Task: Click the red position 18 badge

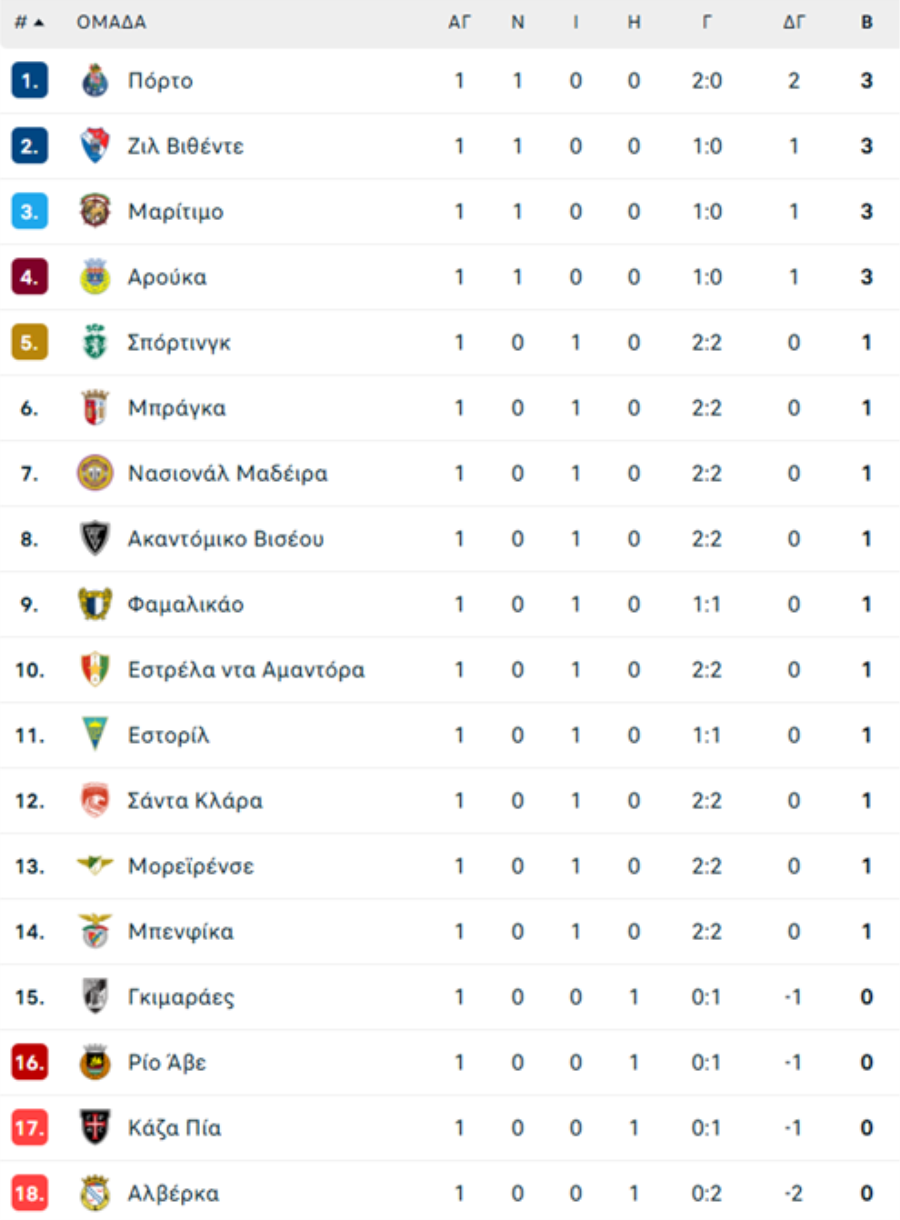Action: point(30,1193)
